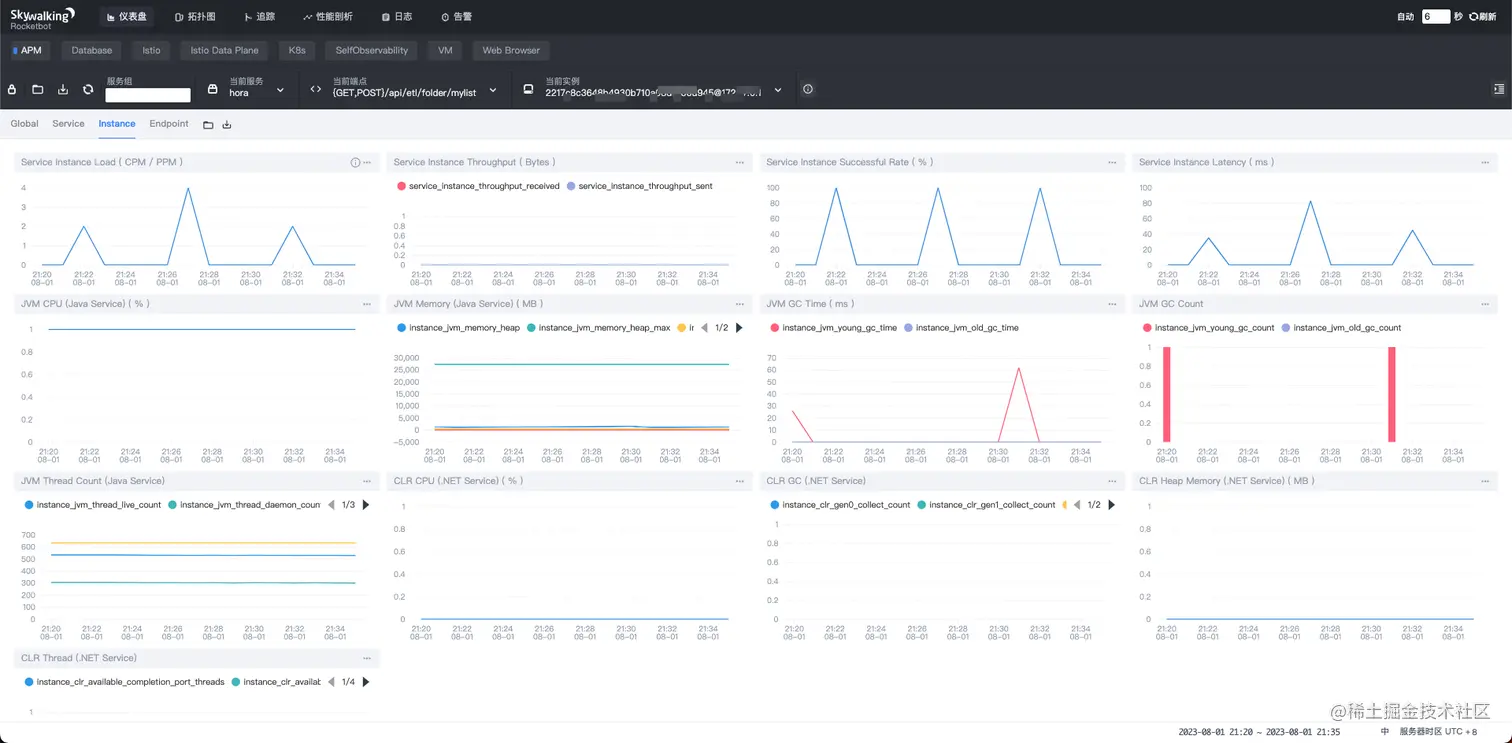Open more options on JVM Memory panel
The width and height of the screenshot is (1512, 743).
(740, 304)
